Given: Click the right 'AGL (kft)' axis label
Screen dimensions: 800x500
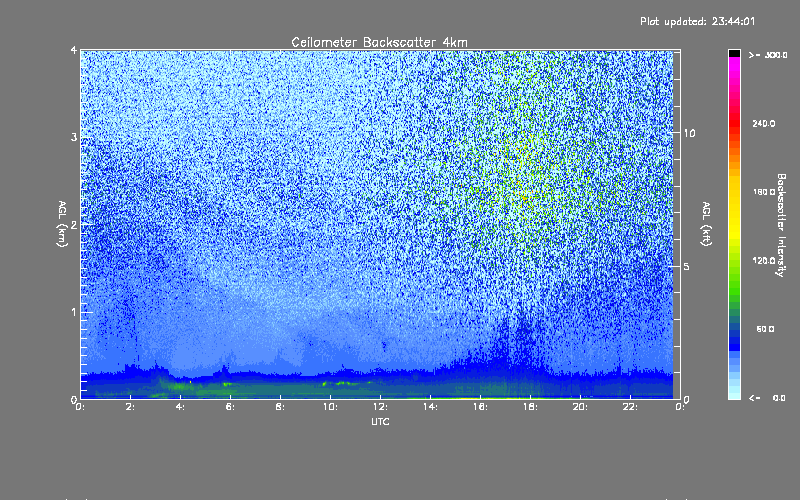Looking at the screenshot, I should click(x=707, y=224).
